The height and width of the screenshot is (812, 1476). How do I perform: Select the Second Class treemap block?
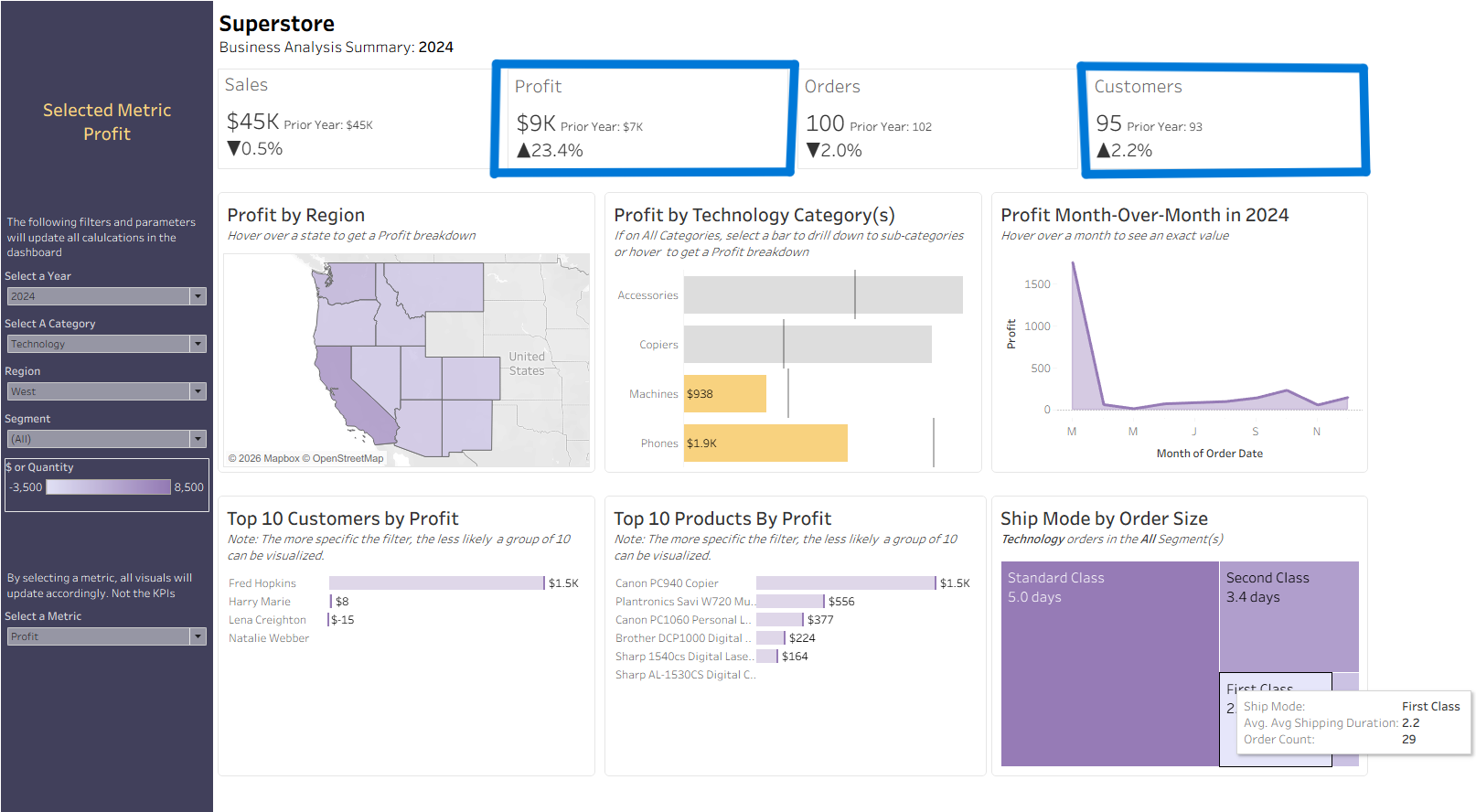click(1289, 616)
